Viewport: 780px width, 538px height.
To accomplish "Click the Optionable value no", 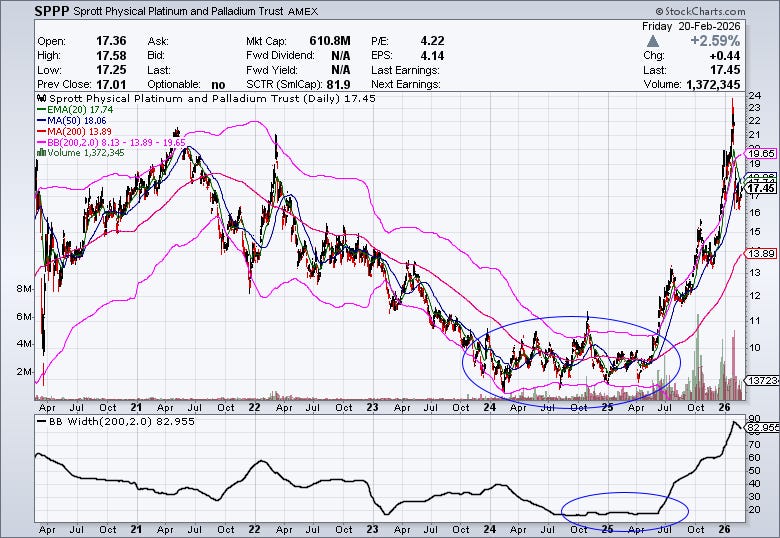I will [218, 84].
